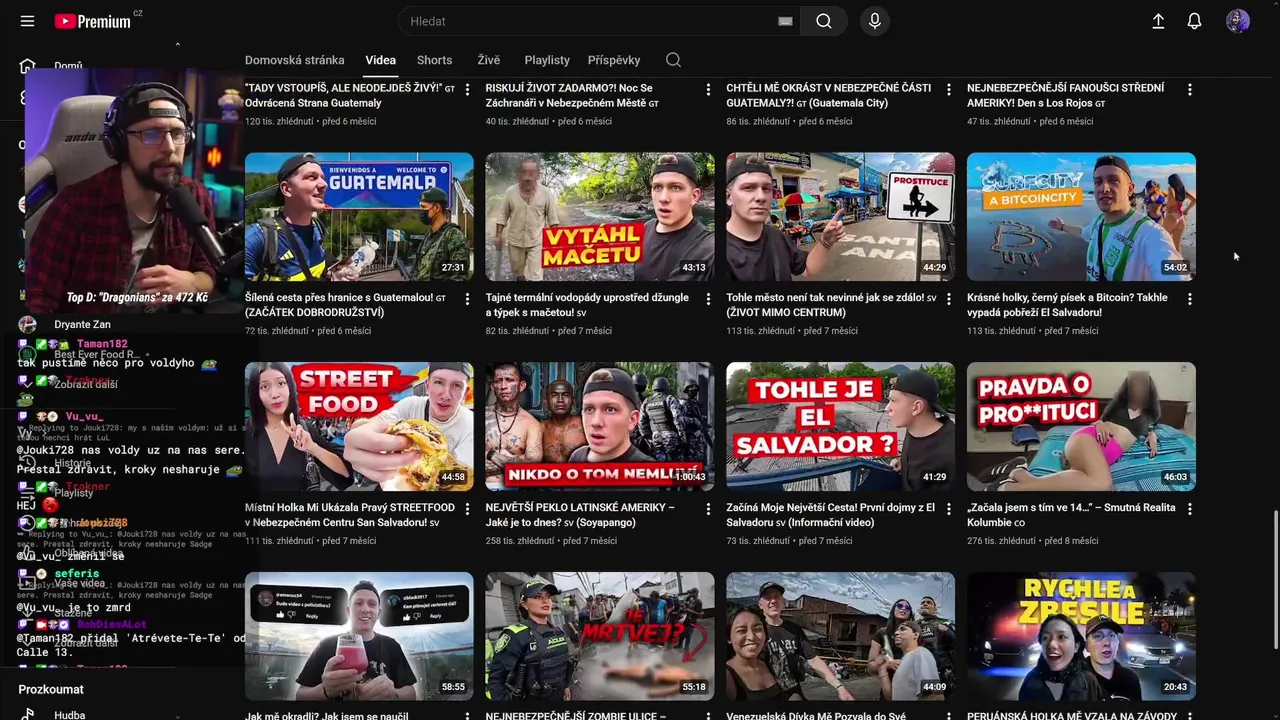Open options for 'Začala jsem s tím ve 14' video
1280x720 pixels.
click(x=1189, y=509)
